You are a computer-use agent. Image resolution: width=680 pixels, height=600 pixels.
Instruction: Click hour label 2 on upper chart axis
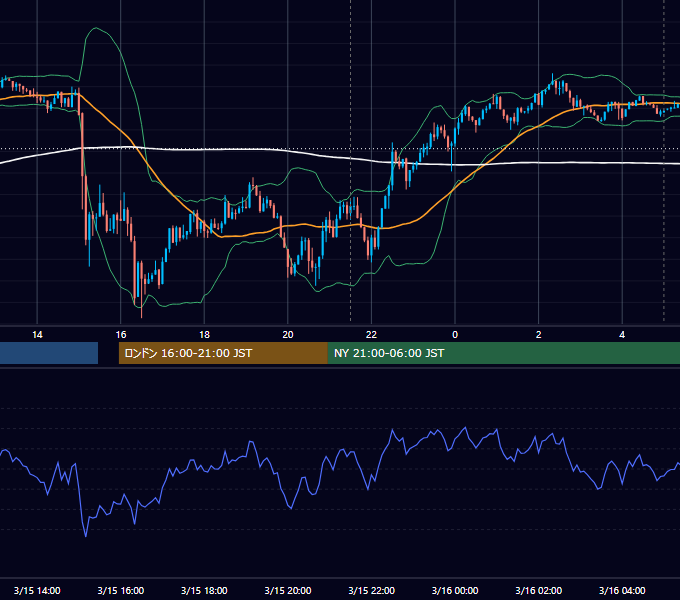(x=539, y=335)
